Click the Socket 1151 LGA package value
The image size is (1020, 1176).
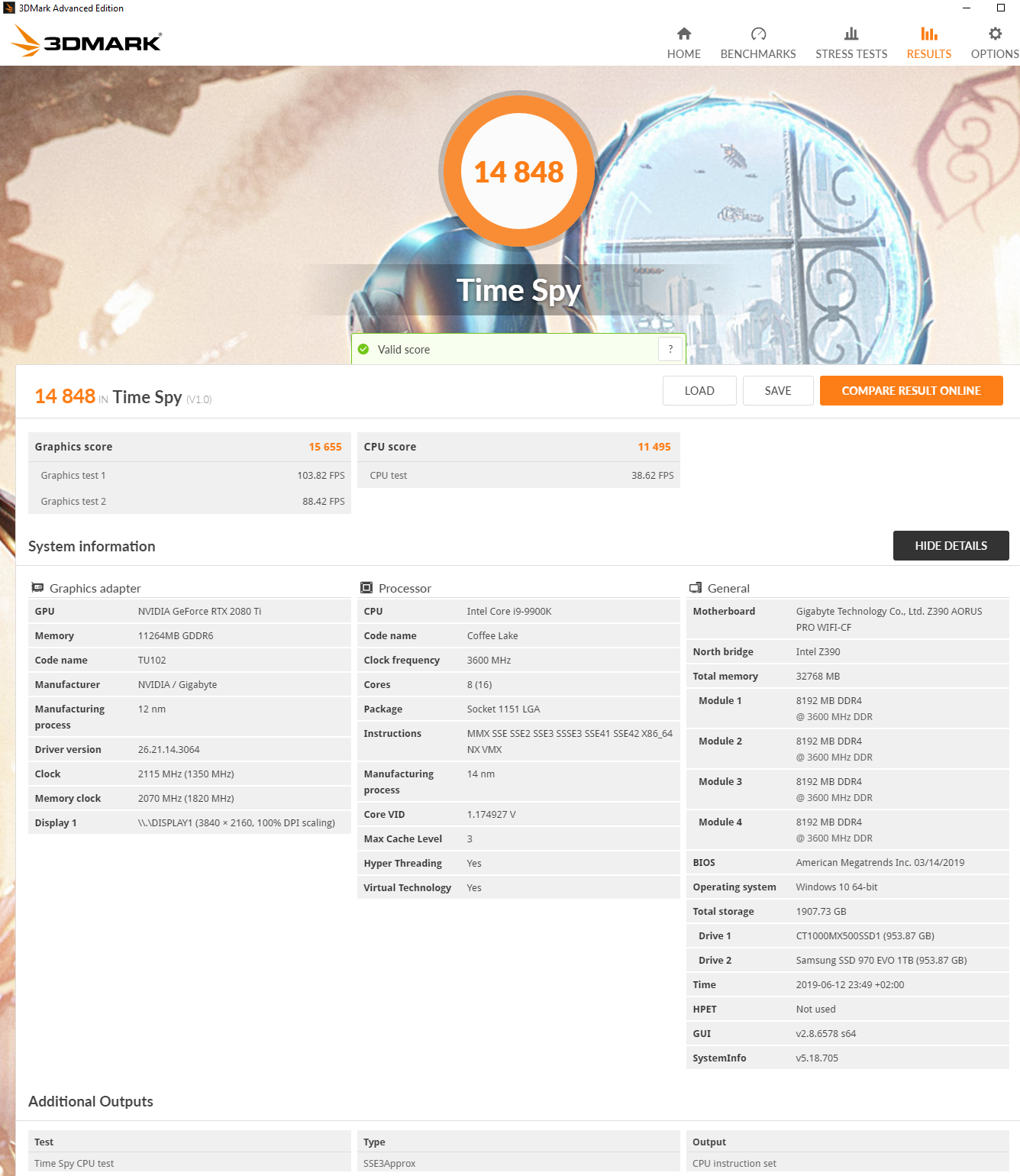[503, 709]
